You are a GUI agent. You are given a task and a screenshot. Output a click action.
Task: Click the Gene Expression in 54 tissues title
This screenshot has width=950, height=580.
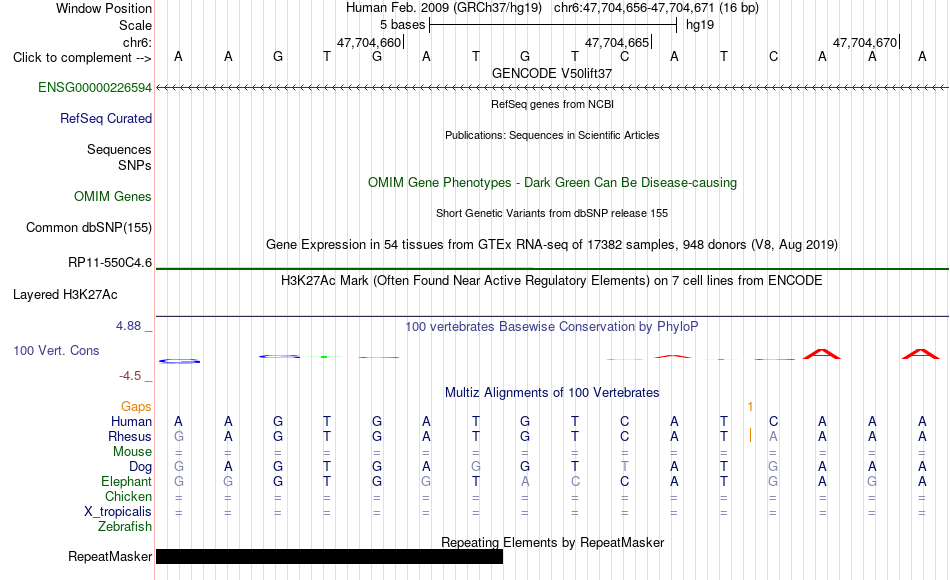pyautogui.click(x=552, y=245)
